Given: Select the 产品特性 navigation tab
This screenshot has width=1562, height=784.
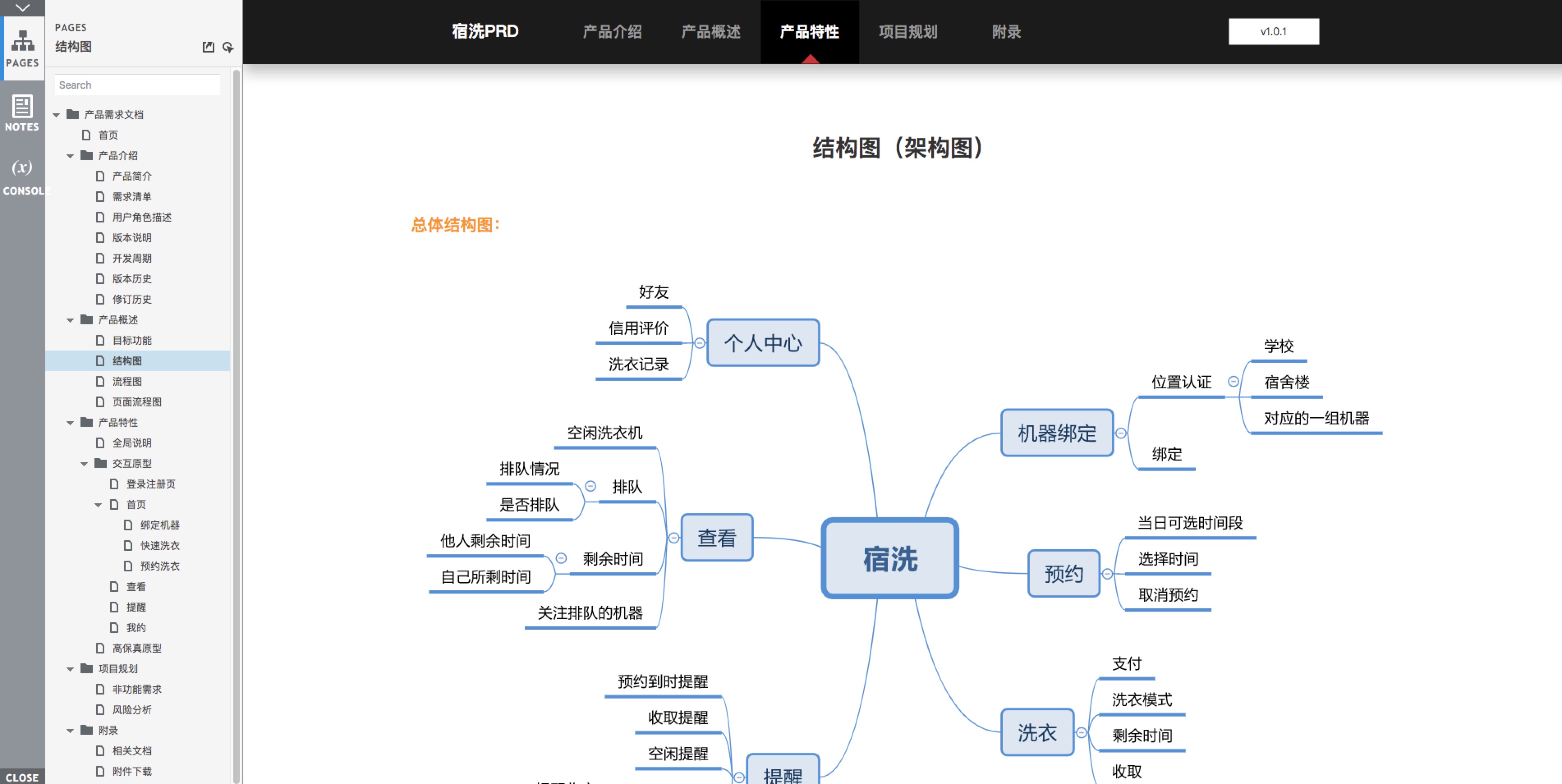Looking at the screenshot, I should coord(810,31).
